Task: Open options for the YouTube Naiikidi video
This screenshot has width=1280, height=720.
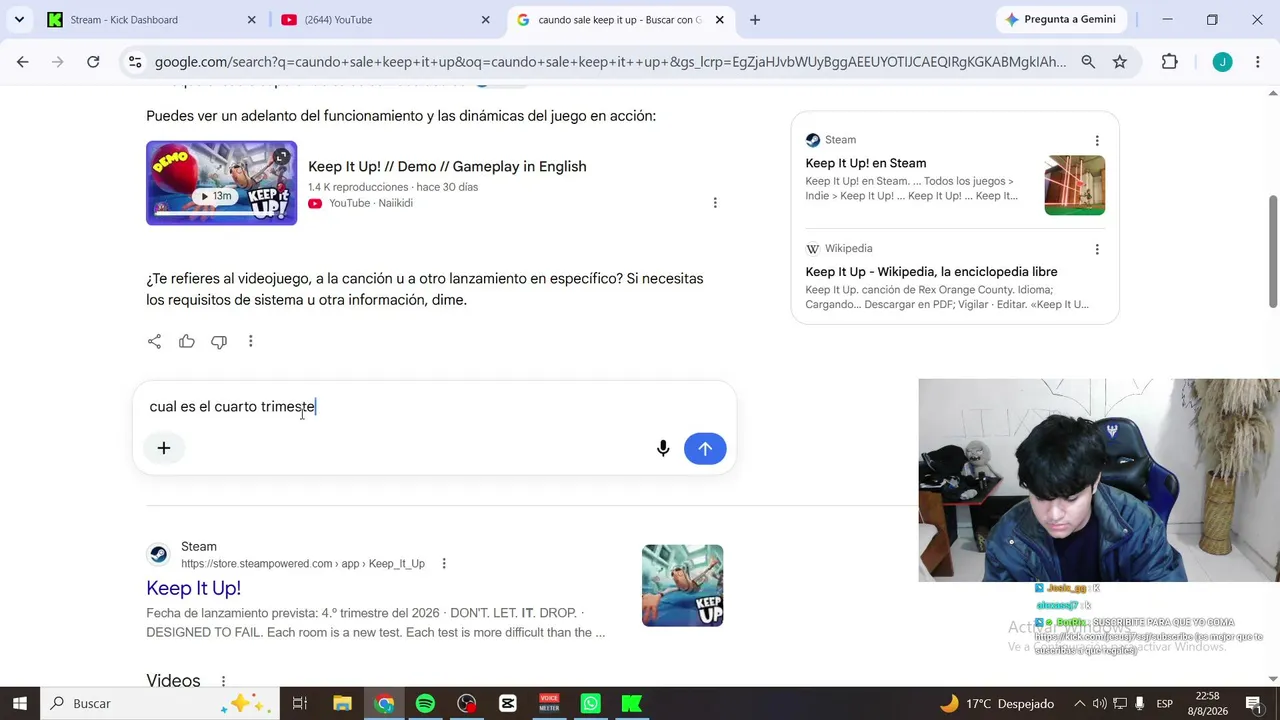Action: coord(715,203)
